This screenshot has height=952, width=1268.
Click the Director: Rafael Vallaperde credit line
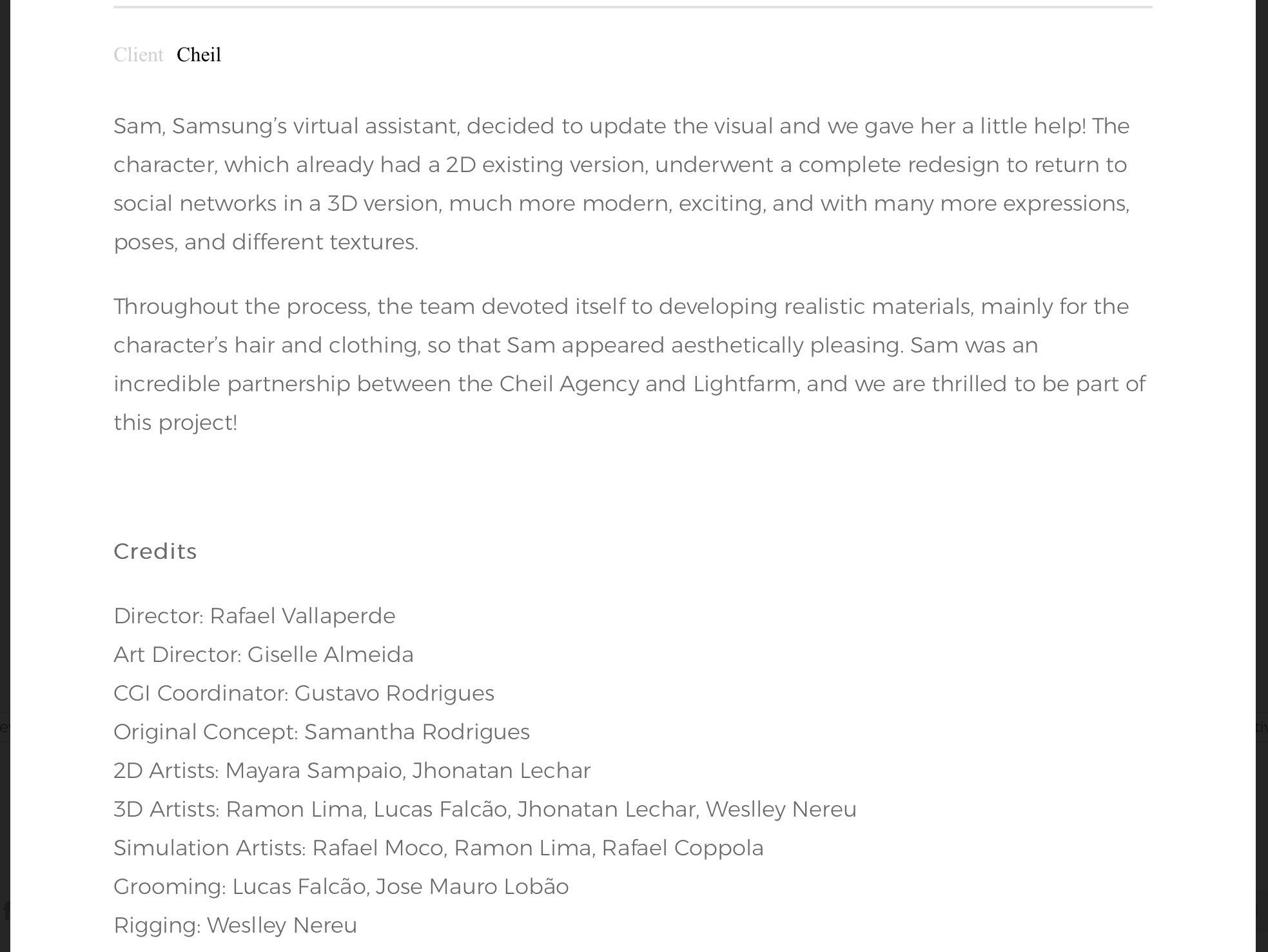(255, 616)
